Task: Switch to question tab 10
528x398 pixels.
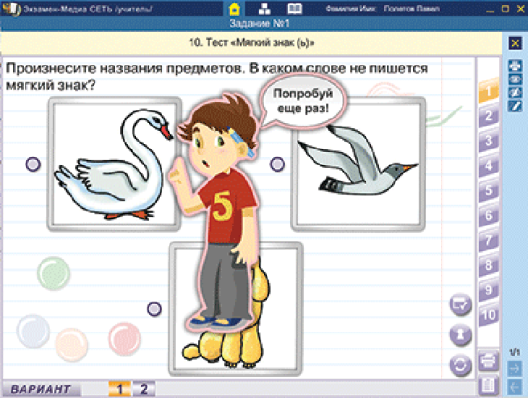Action: (489, 315)
